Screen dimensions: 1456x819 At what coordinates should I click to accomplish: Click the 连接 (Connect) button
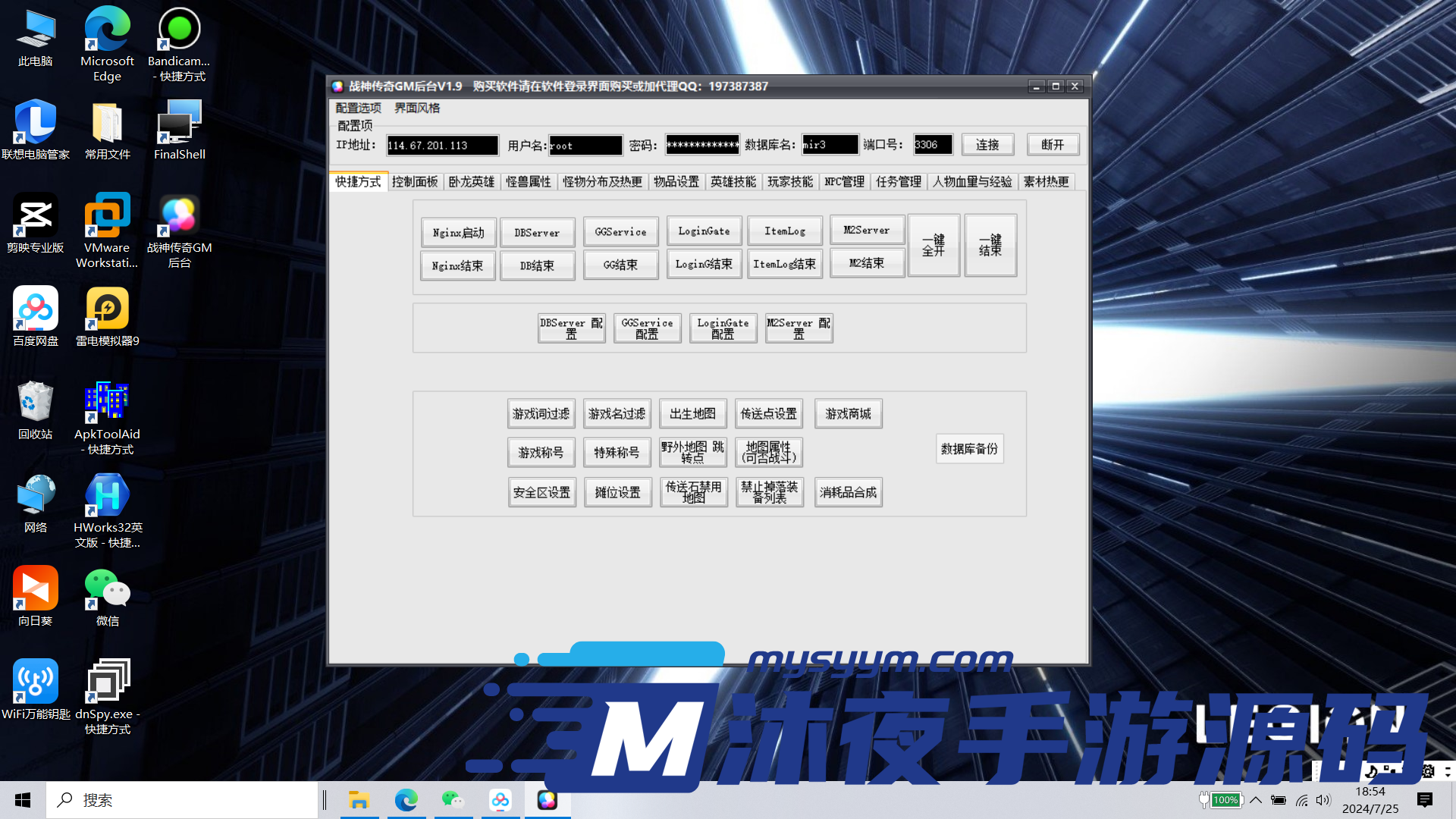tap(987, 144)
